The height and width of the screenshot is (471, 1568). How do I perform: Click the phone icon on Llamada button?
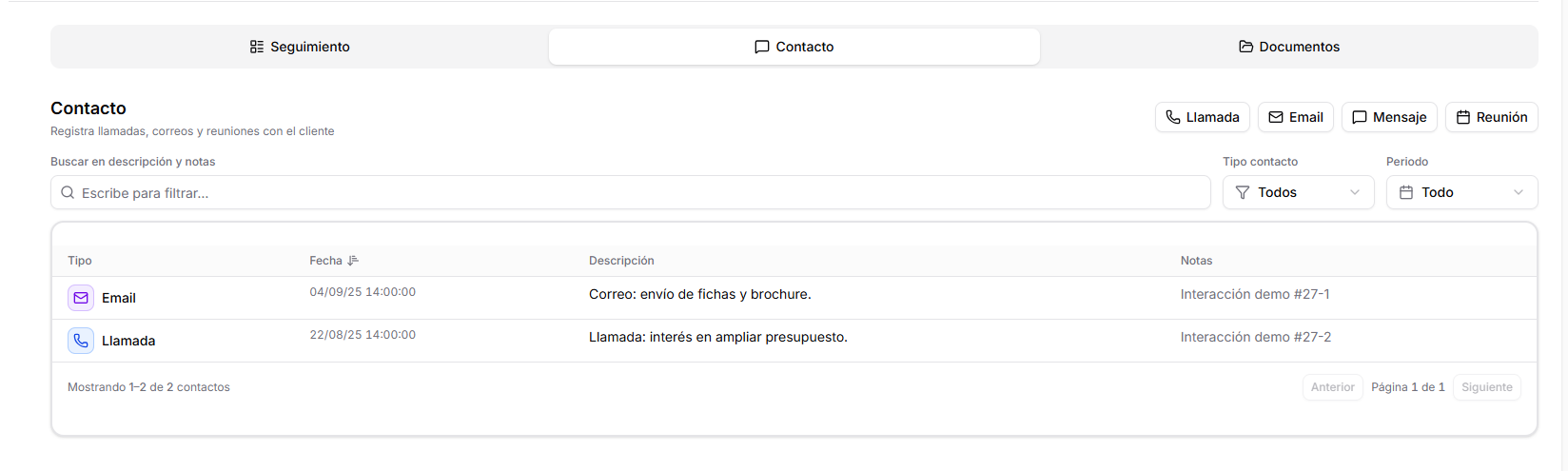point(1173,117)
